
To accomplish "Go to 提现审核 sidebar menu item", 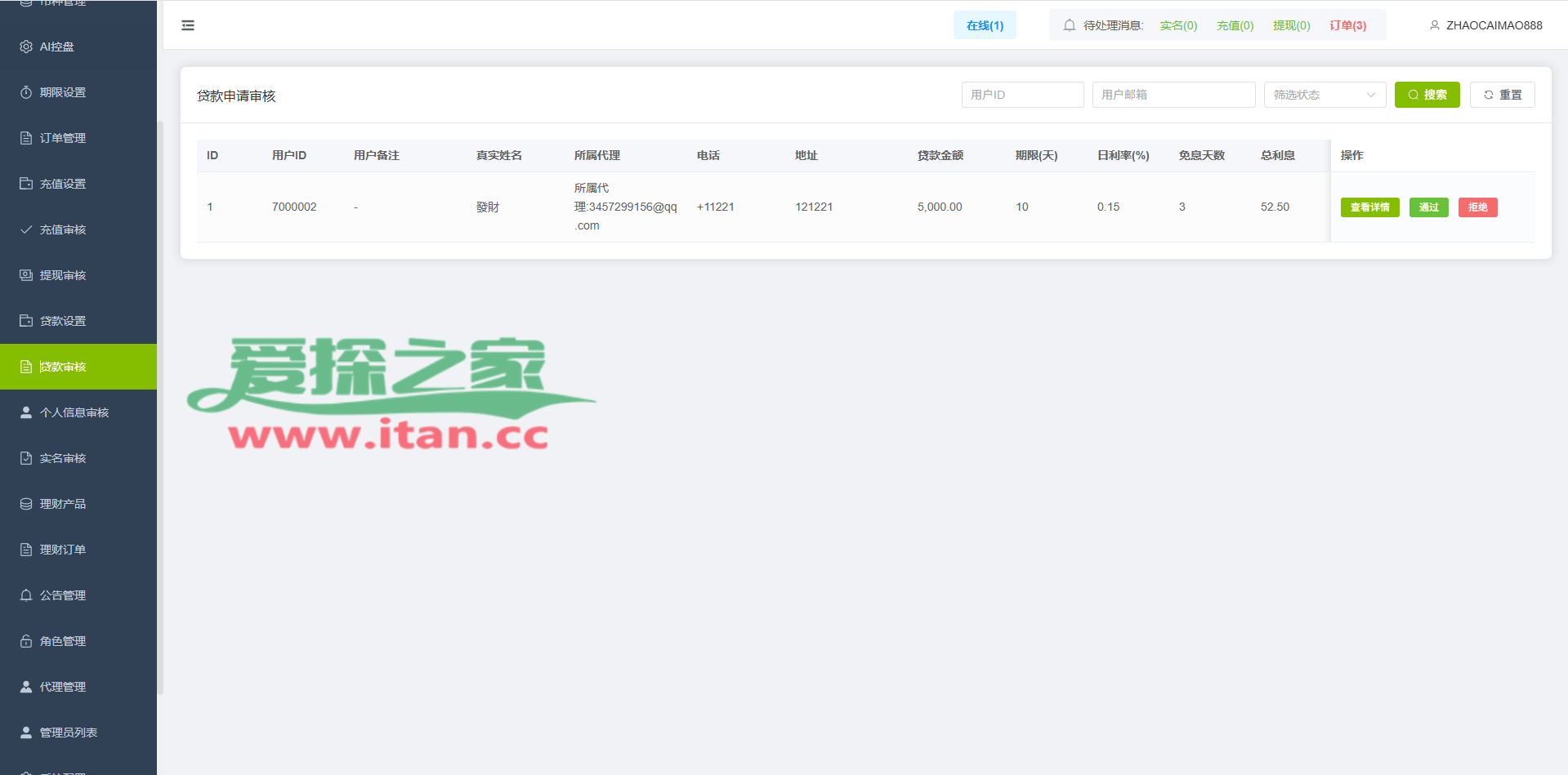I will pyautogui.click(x=63, y=275).
